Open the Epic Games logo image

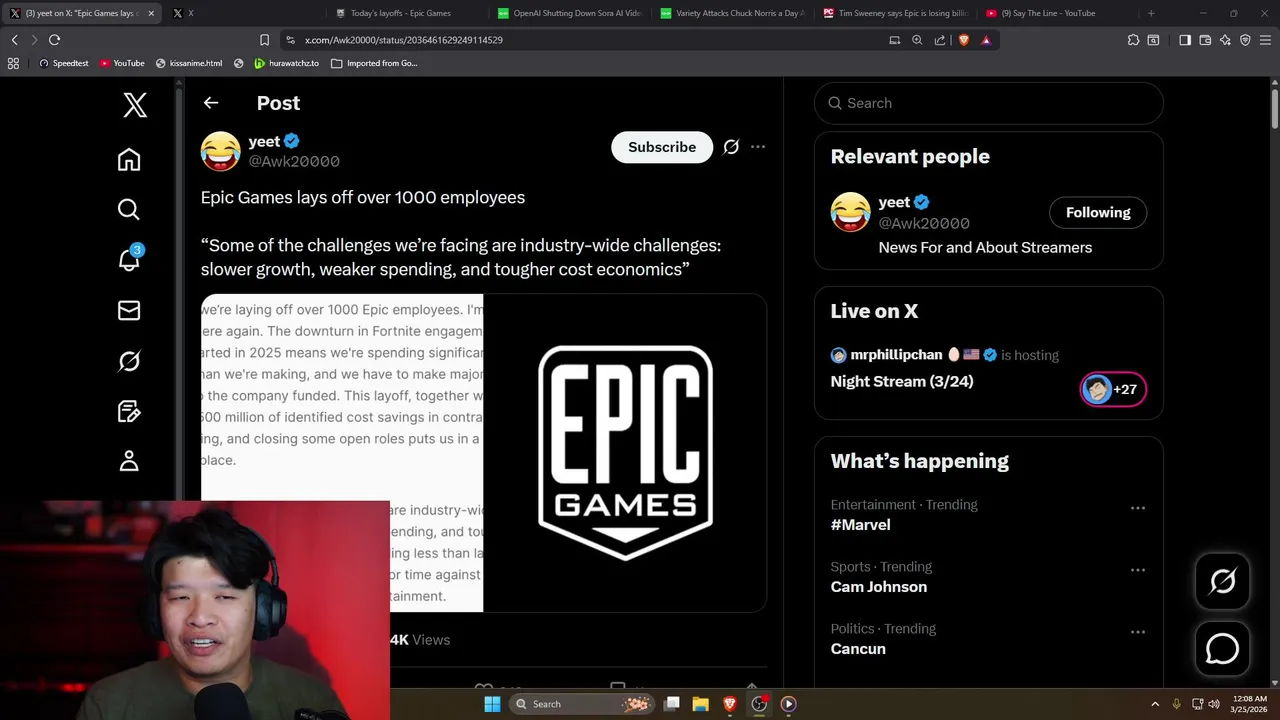(x=625, y=452)
